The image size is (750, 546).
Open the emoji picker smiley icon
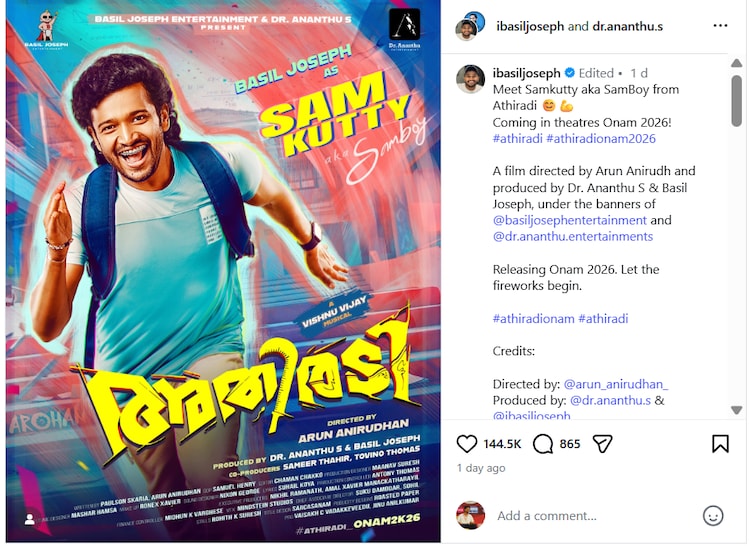point(713,516)
